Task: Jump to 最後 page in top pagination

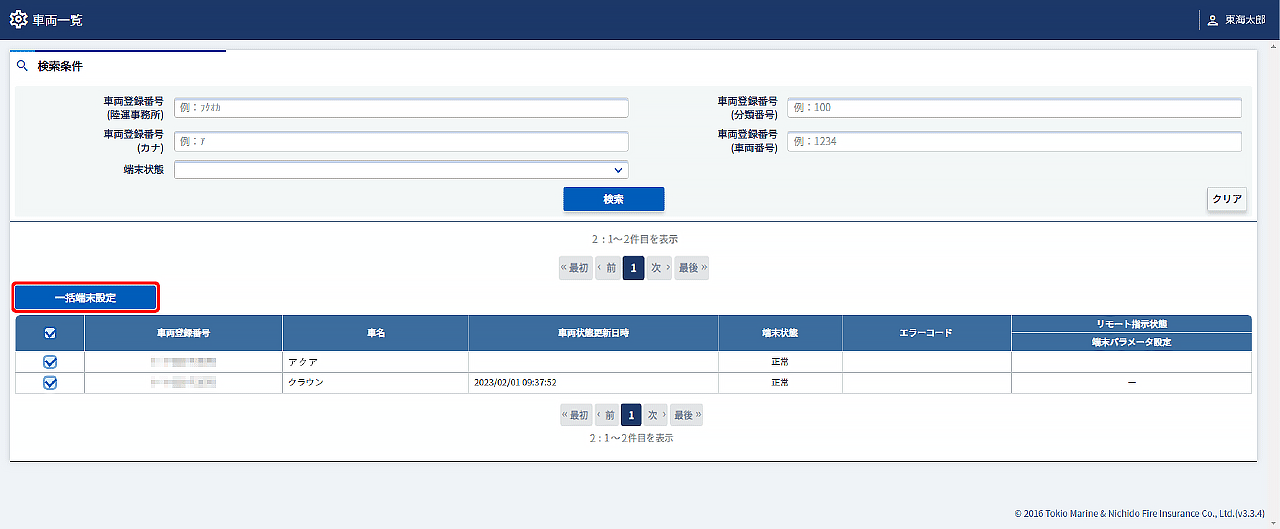Action: [x=691, y=268]
